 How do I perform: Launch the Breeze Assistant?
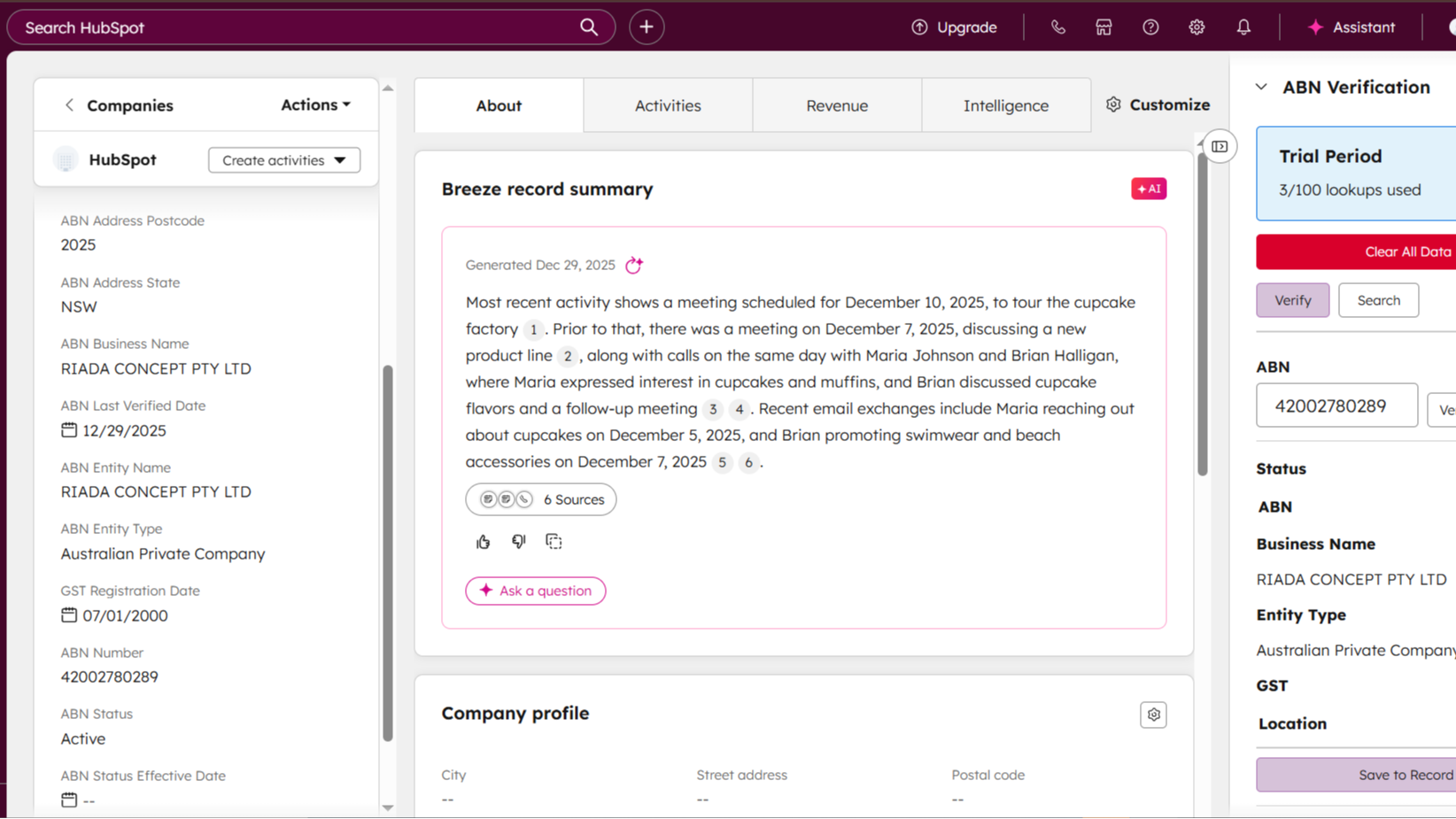click(x=1351, y=27)
